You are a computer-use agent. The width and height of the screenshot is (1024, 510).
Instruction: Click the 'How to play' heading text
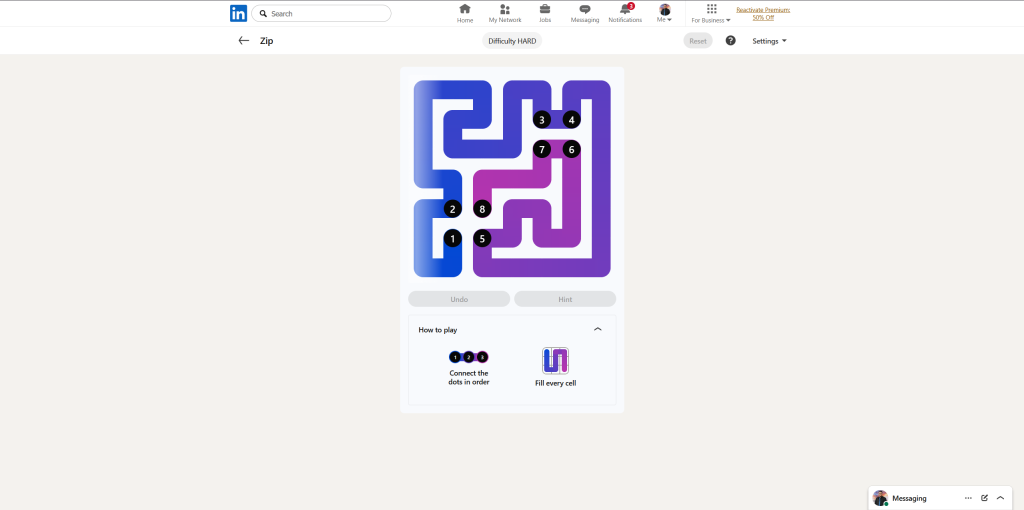coord(438,330)
